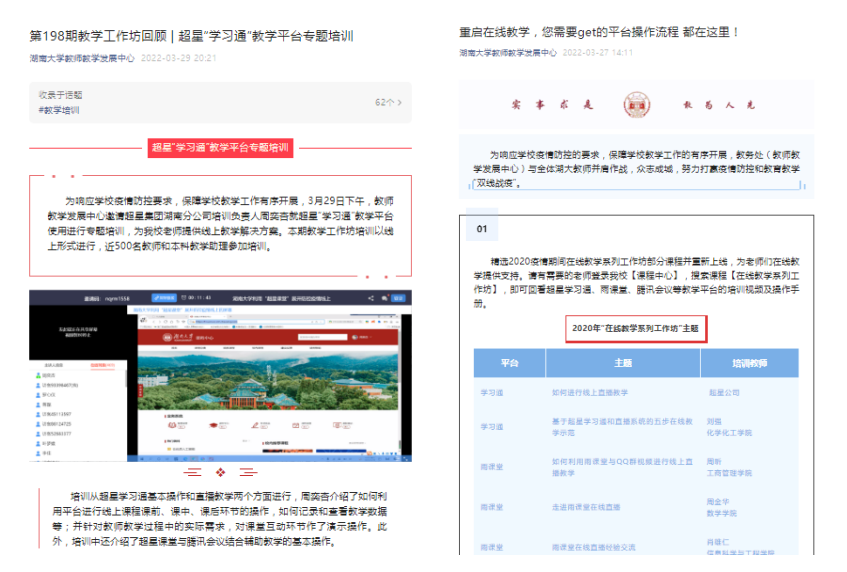Expand the 62个 topic collection chevron
This screenshot has width=847, height=572.
(x=400, y=102)
